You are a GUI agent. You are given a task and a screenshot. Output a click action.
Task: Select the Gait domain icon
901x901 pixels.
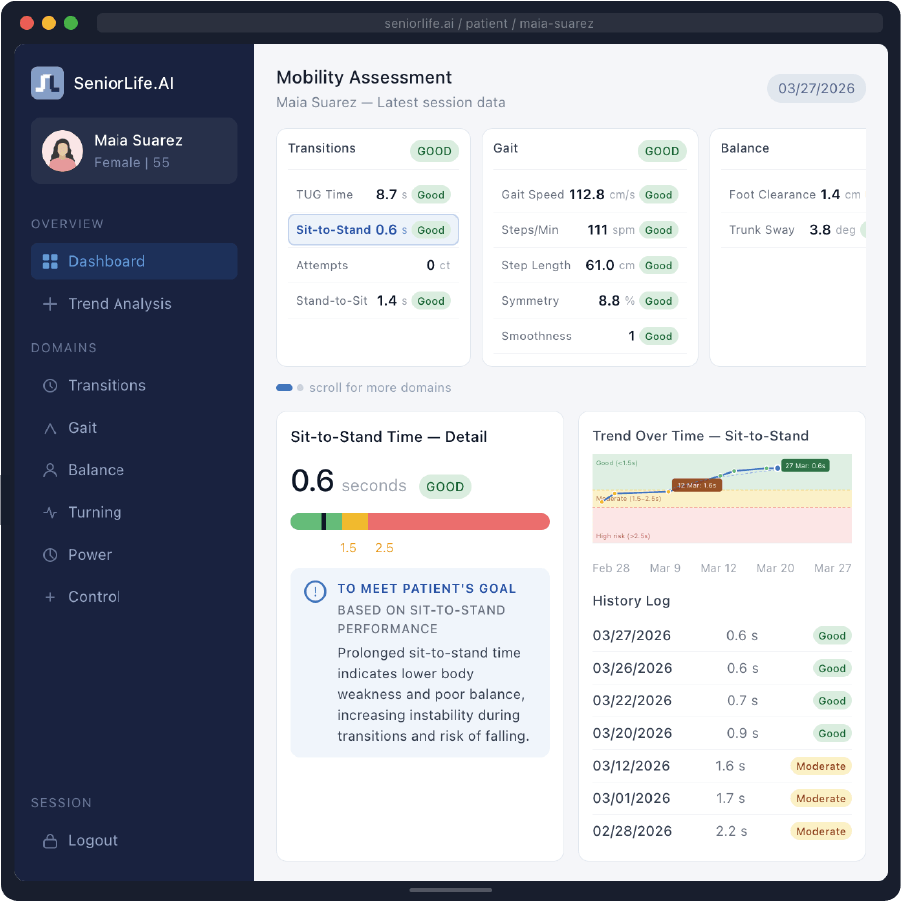pyautogui.click(x=49, y=427)
